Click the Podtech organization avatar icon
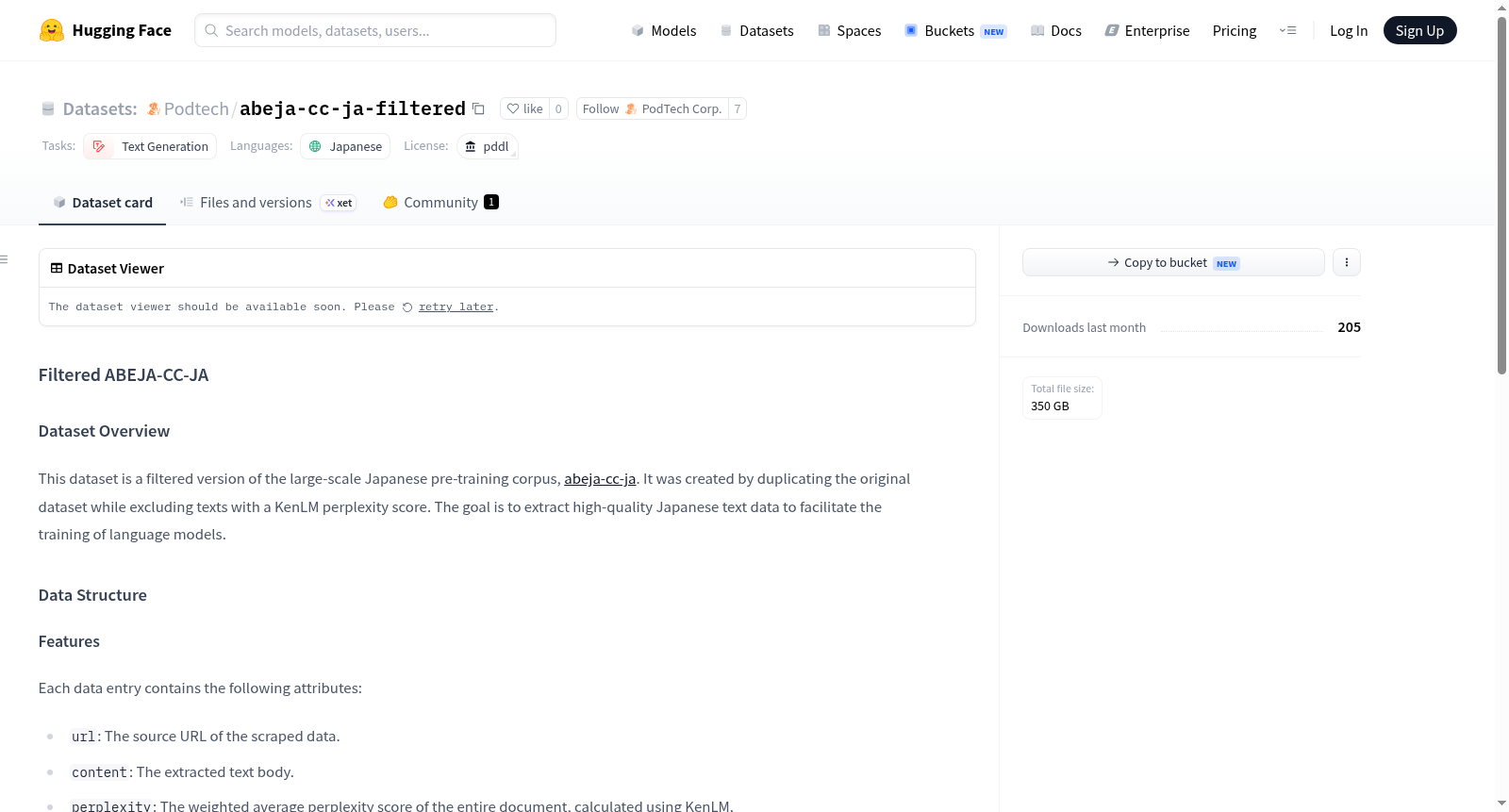The image size is (1509, 812). click(x=154, y=108)
